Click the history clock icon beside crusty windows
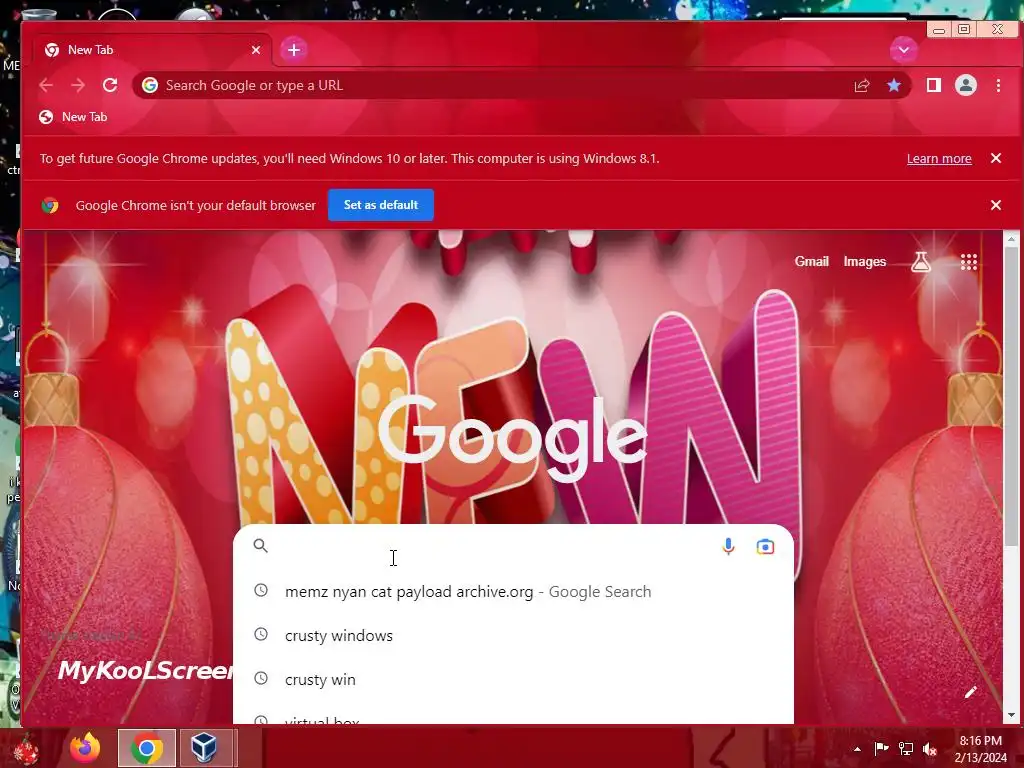The height and width of the screenshot is (768, 1024). point(261,634)
